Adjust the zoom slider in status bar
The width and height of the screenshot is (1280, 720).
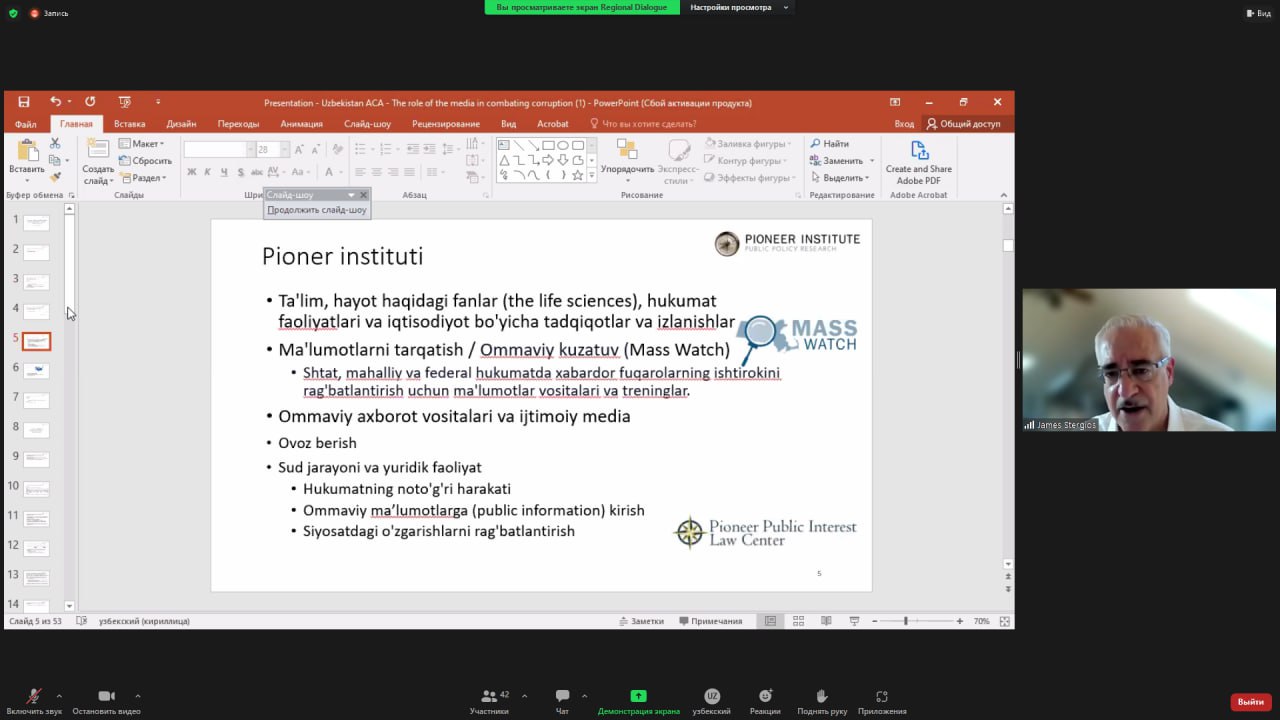(x=906, y=621)
